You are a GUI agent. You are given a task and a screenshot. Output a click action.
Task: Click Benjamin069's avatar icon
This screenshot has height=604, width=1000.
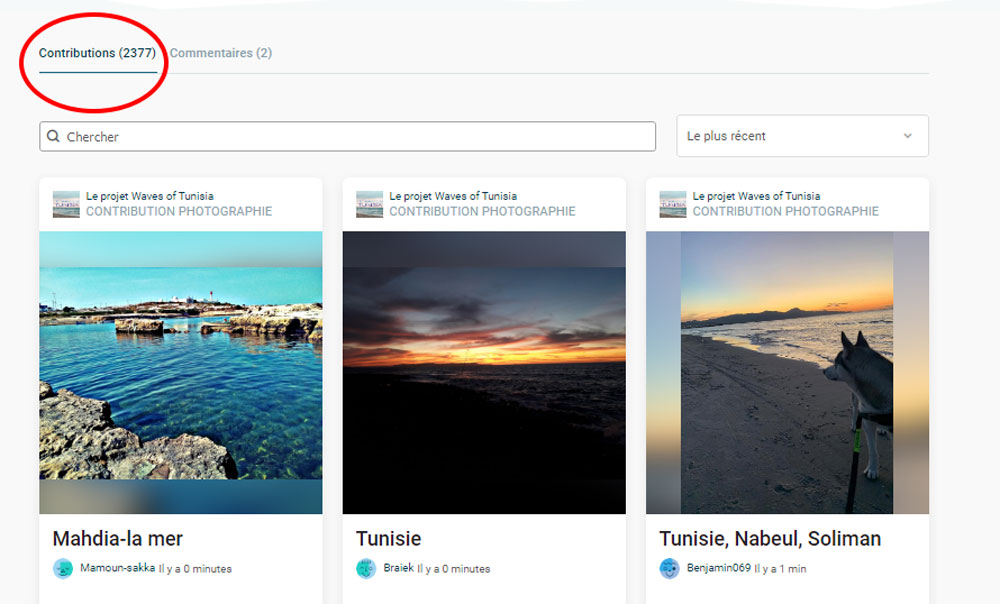(670, 568)
